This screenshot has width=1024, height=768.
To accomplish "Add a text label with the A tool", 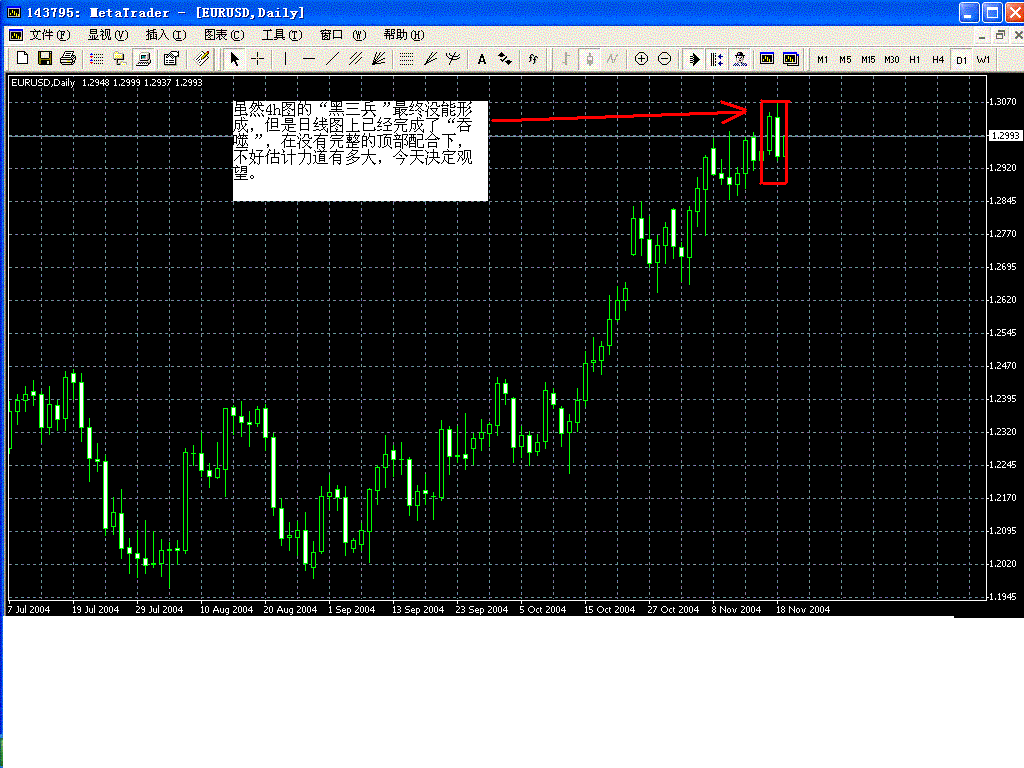I will coord(482,59).
